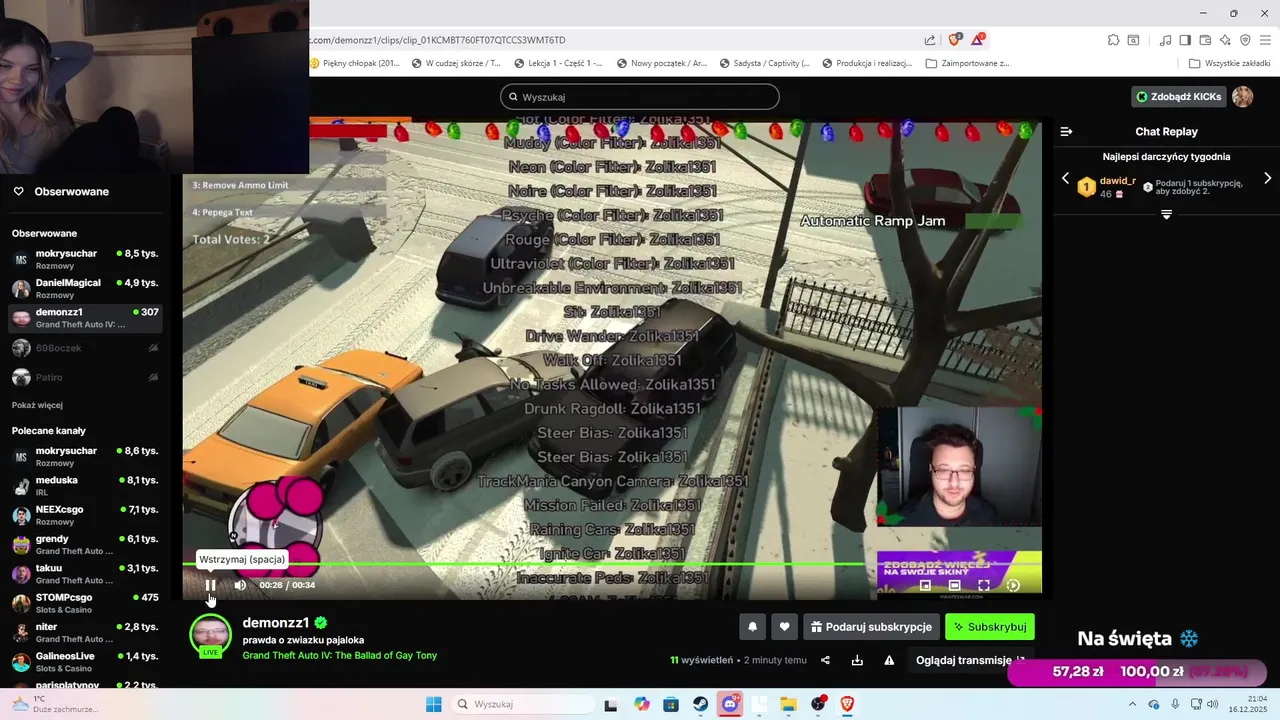Open niter recommended channel
1280x720 pixels.
click(x=84, y=632)
